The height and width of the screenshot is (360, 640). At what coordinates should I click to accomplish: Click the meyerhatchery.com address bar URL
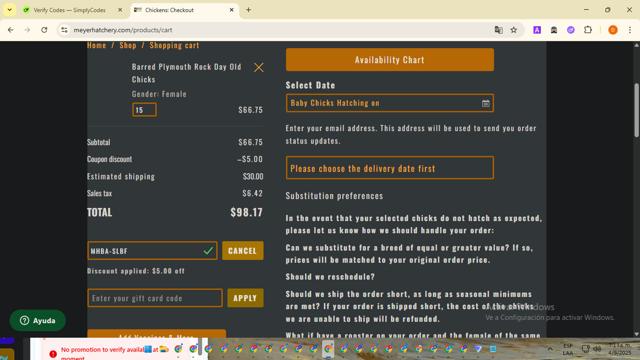[x=123, y=30]
